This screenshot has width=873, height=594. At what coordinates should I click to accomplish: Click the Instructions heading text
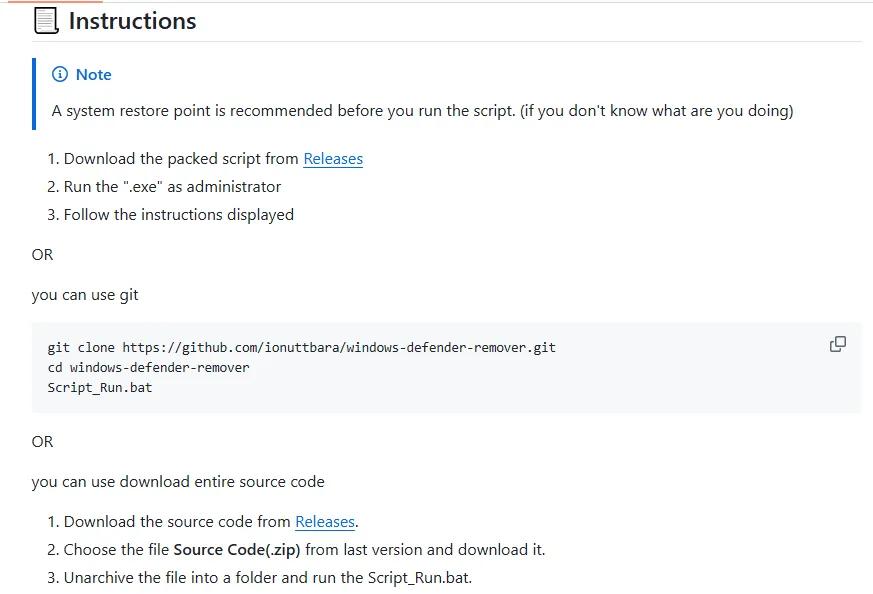pyautogui.click(x=132, y=21)
